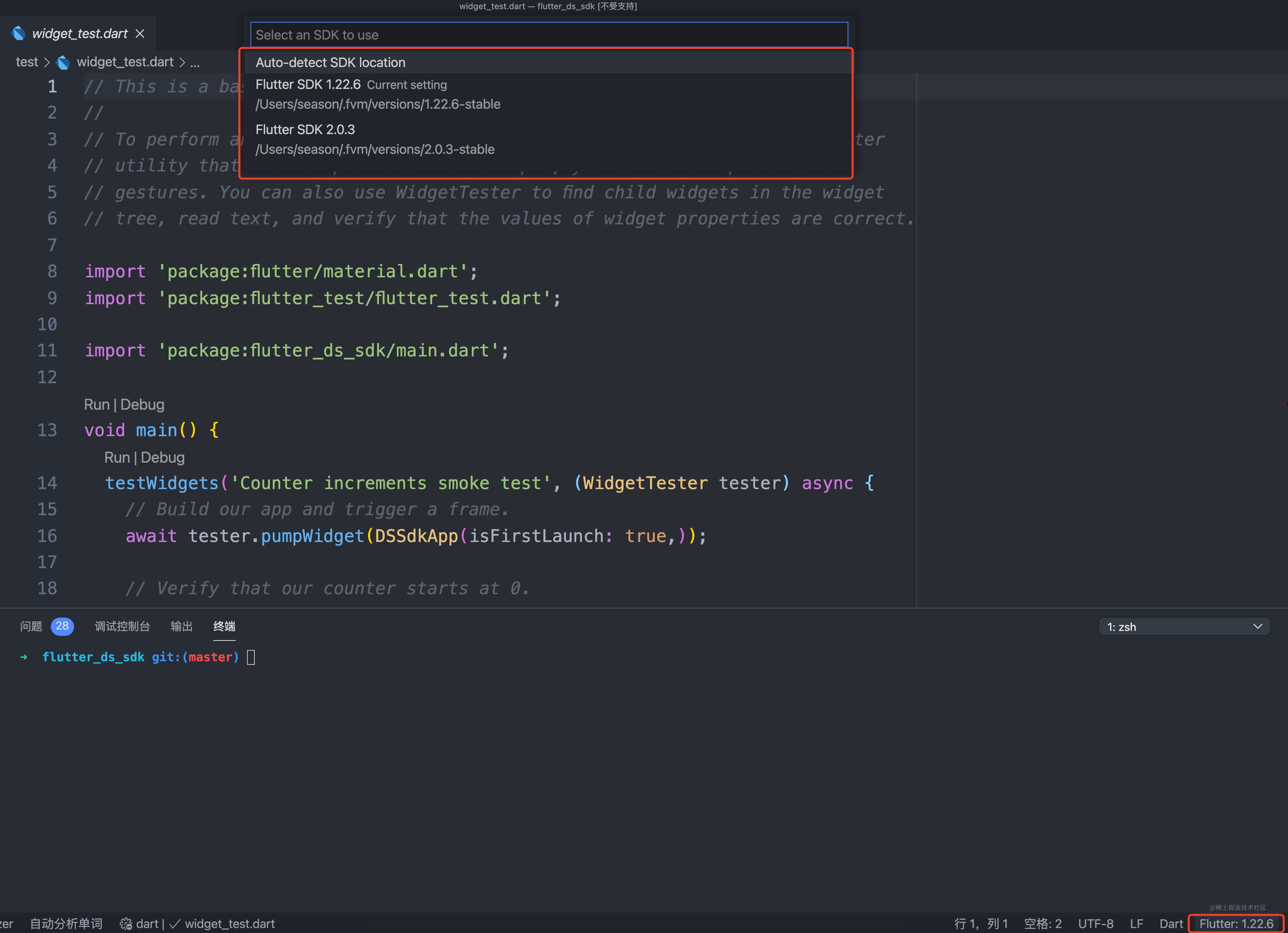Close the widget_test.dart editor tab
The image size is (1288, 933).
[x=140, y=34]
